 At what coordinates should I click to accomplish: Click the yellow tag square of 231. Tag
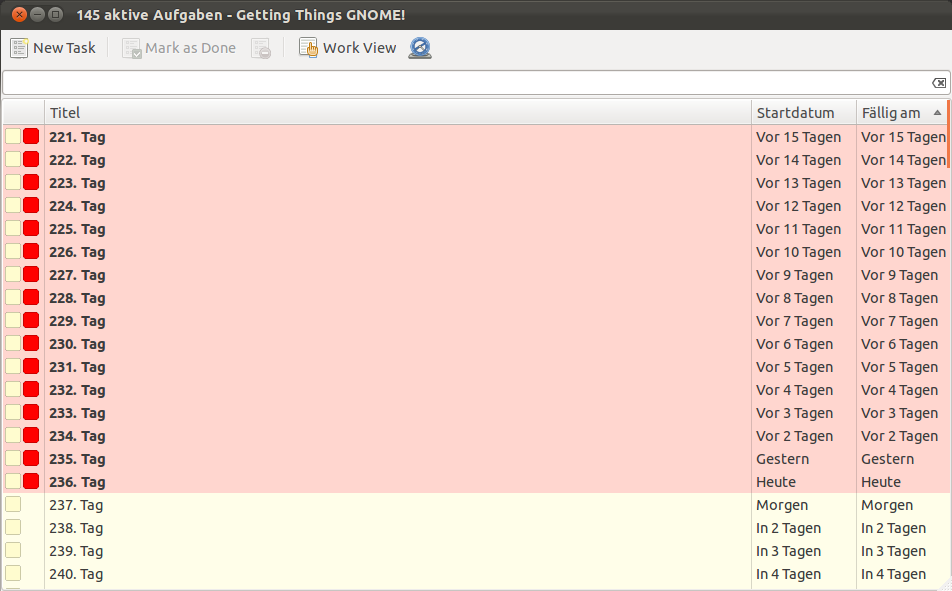point(13,366)
